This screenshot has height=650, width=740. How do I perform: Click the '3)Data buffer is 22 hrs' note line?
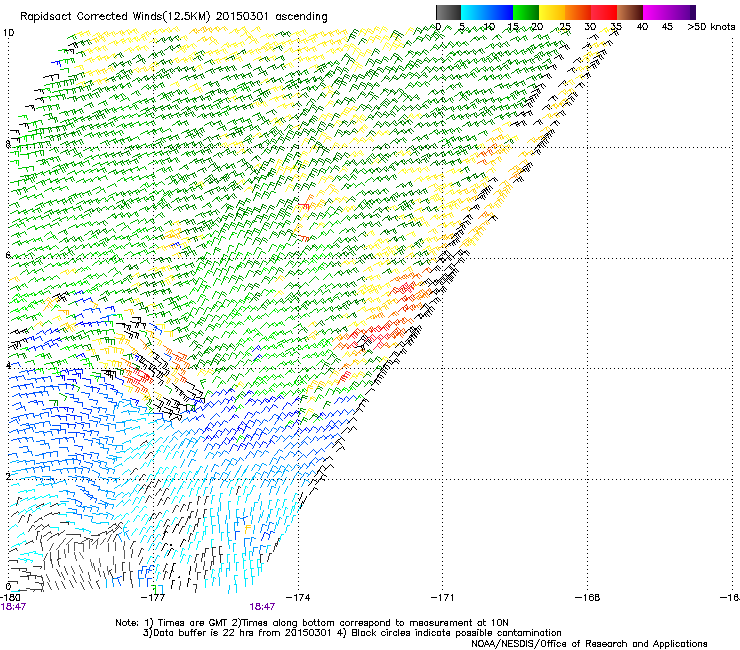click(352, 633)
